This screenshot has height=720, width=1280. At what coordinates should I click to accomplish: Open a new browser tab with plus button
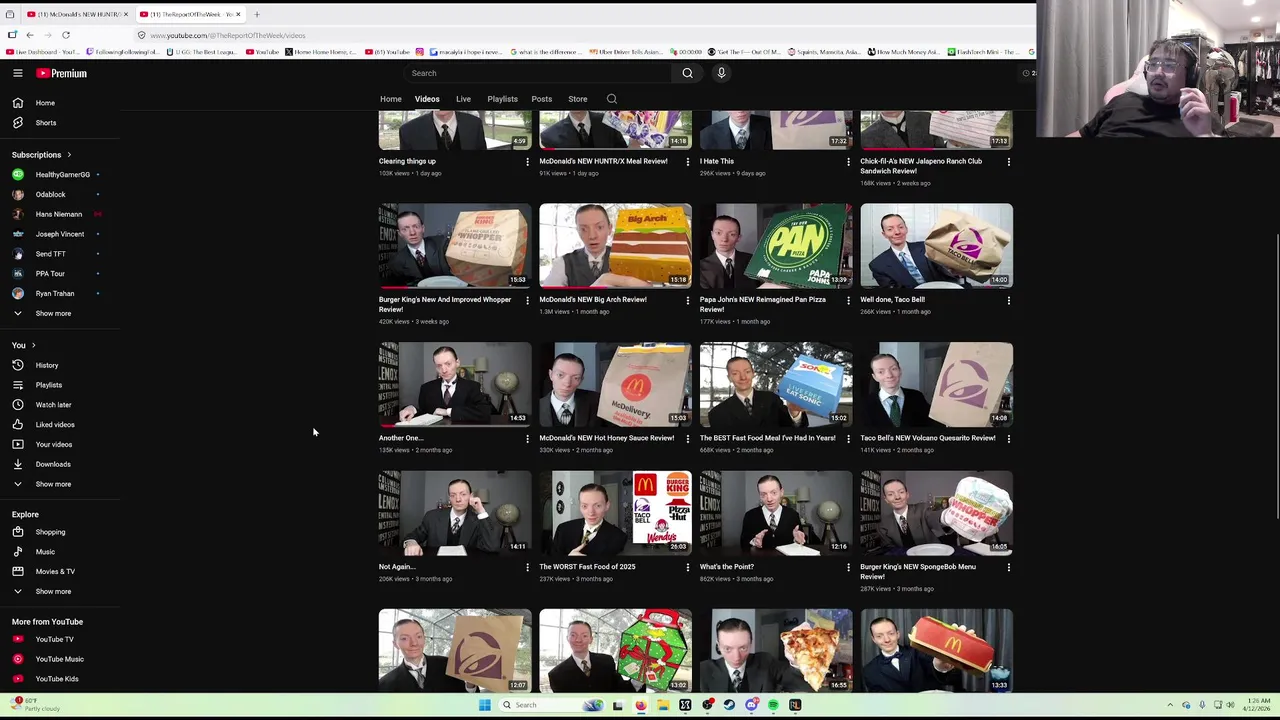[x=256, y=14]
